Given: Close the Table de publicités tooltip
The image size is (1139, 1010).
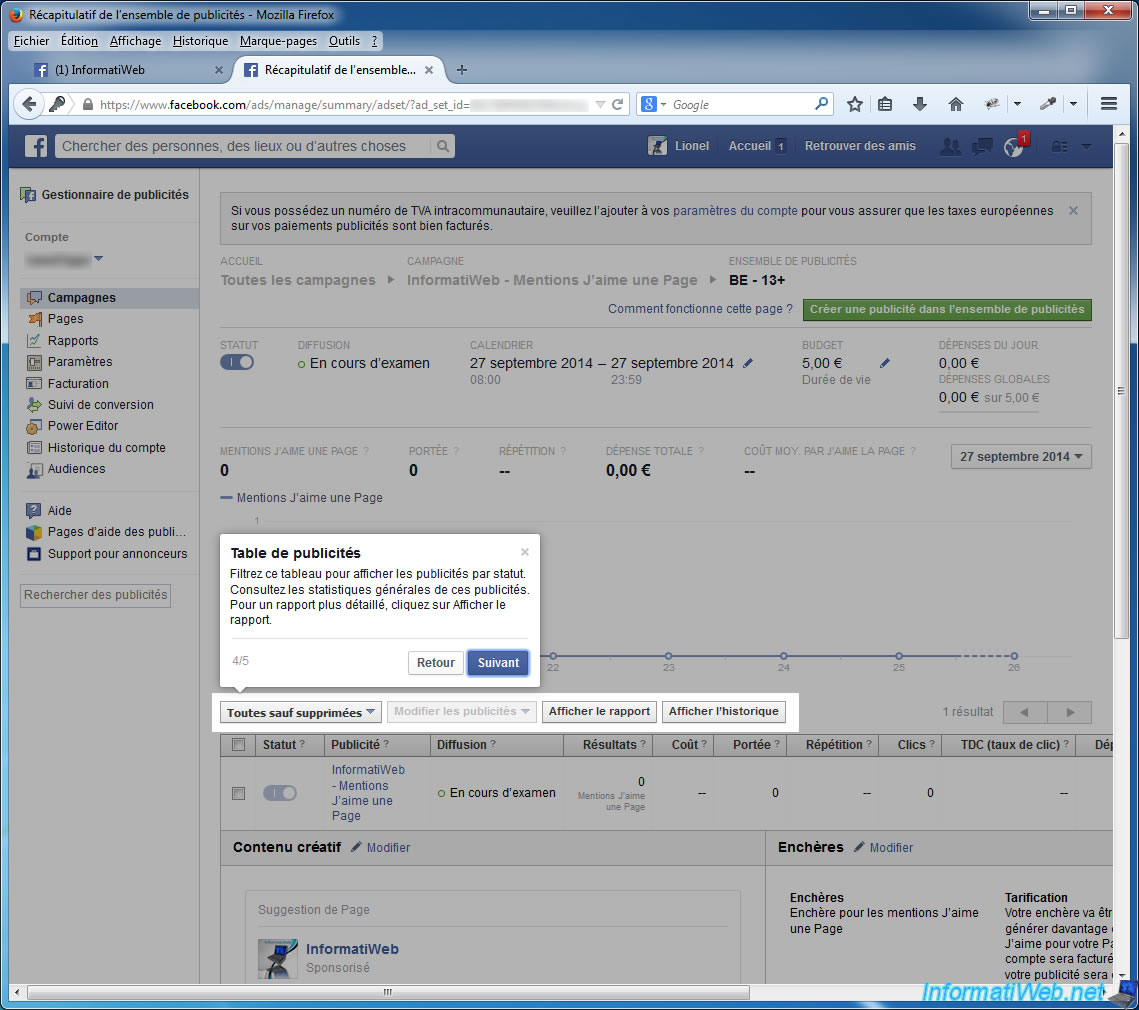Looking at the screenshot, I should pos(524,552).
